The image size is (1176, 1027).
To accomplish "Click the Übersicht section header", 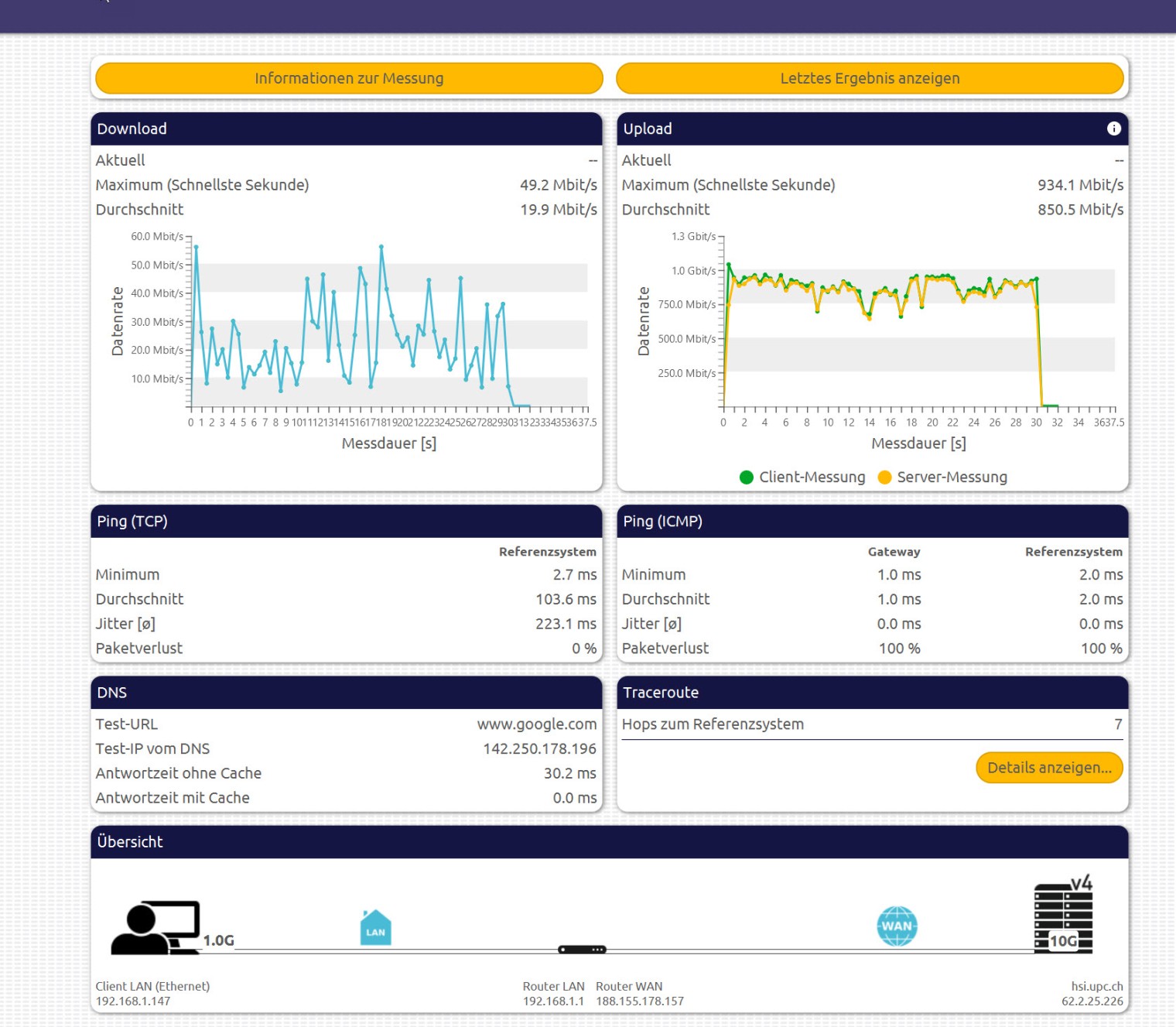I will click(609, 842).
